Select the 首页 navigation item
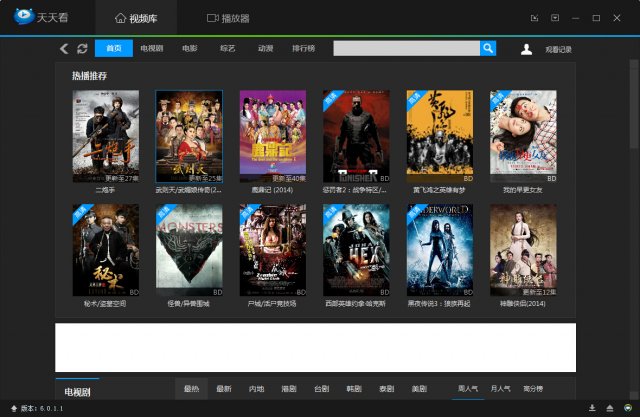The image size is (640, 417). (114, 48)
